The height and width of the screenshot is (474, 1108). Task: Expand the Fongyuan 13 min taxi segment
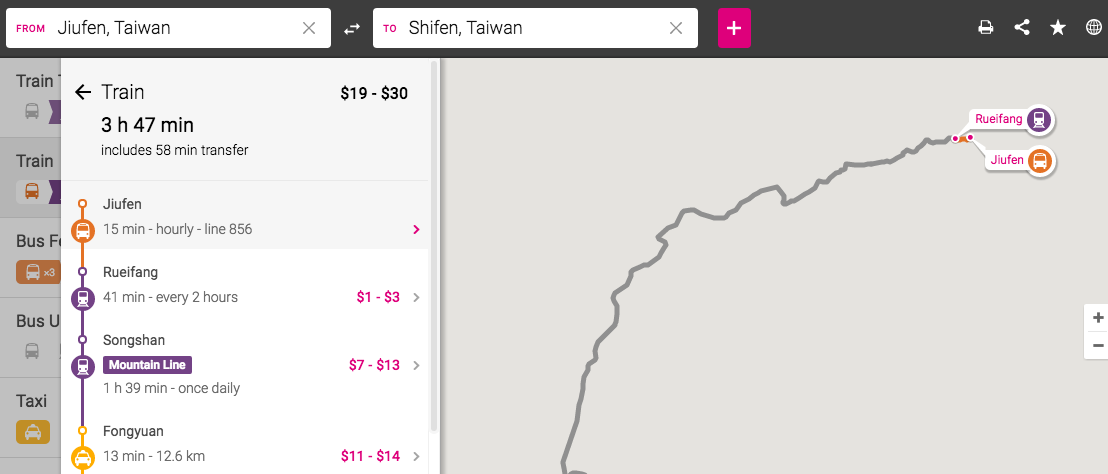(416, 457)
